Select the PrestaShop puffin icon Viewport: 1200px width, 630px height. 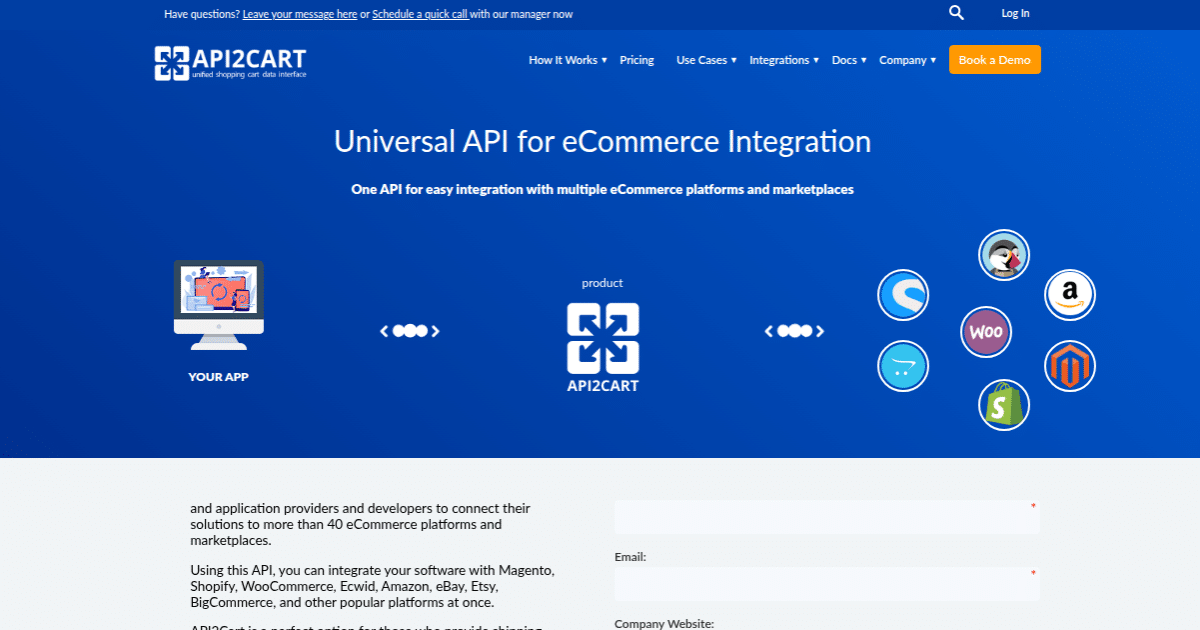(x=1003, y=255)
